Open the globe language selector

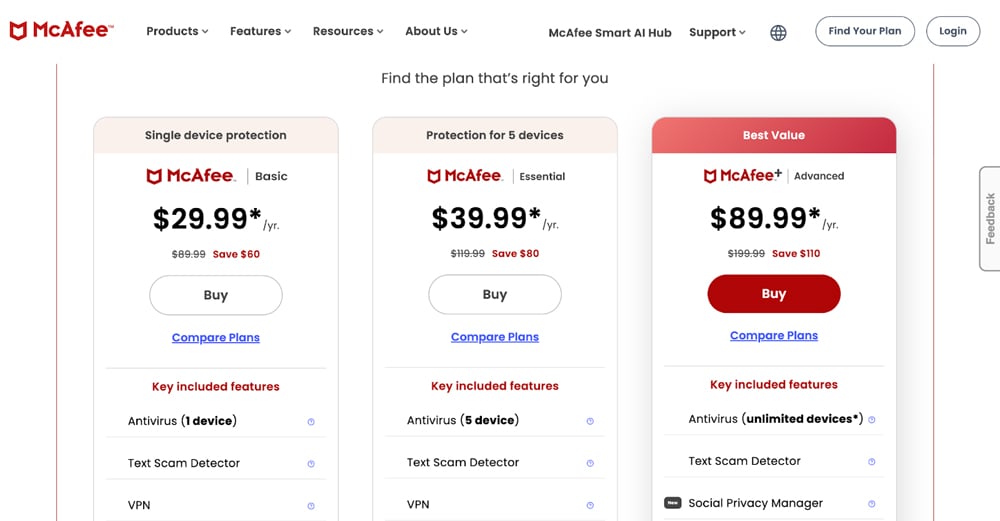(778, 32)
